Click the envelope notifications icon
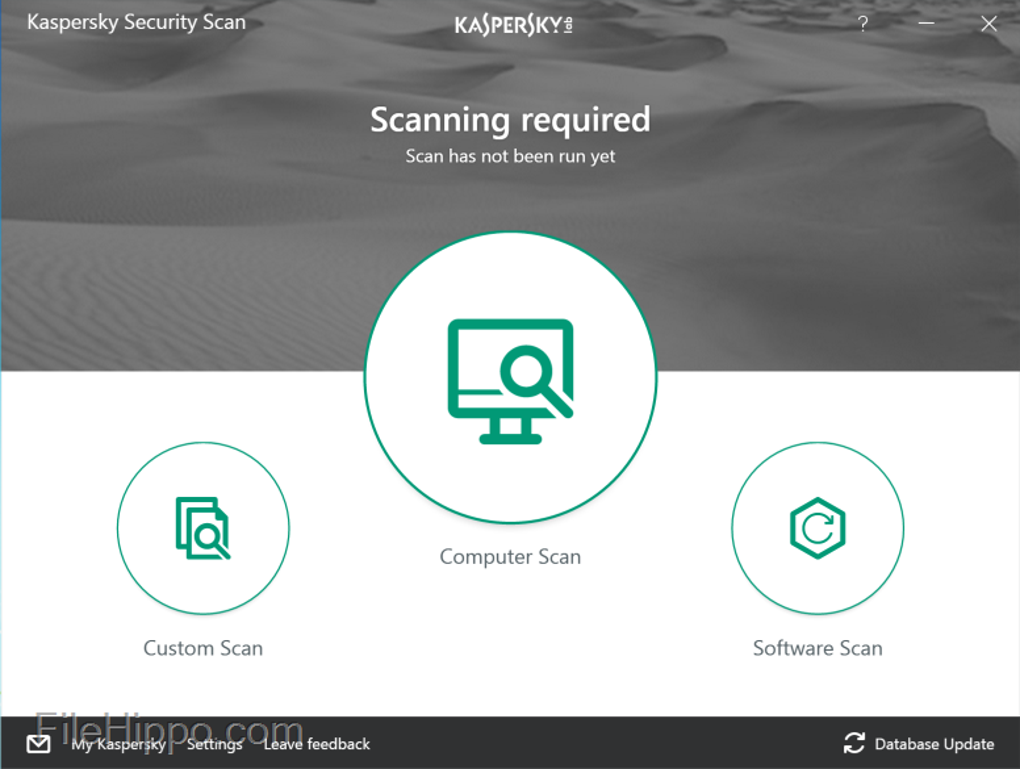The image size is (1020, 769). pyautogui.click(x=39, y=744)
